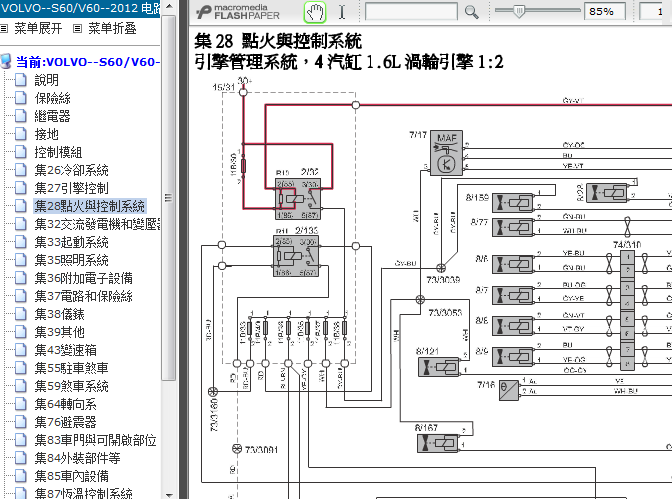Image resolution: width=672 pixels, height=499 pixels.
Task: Click the FlashPaper search input field
Action: [x=411, y=12]
